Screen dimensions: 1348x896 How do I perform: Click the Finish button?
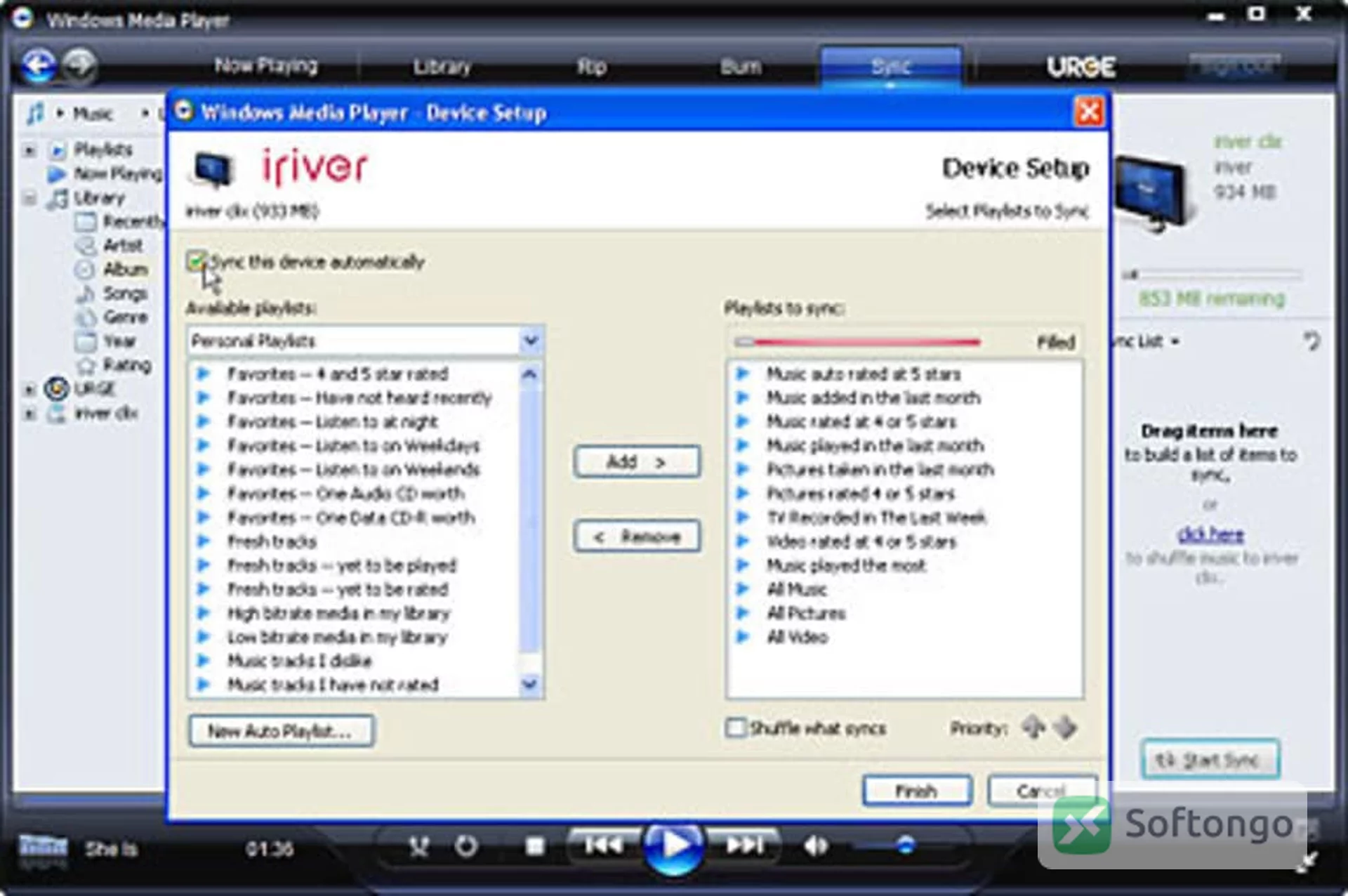tap(917, 791)
